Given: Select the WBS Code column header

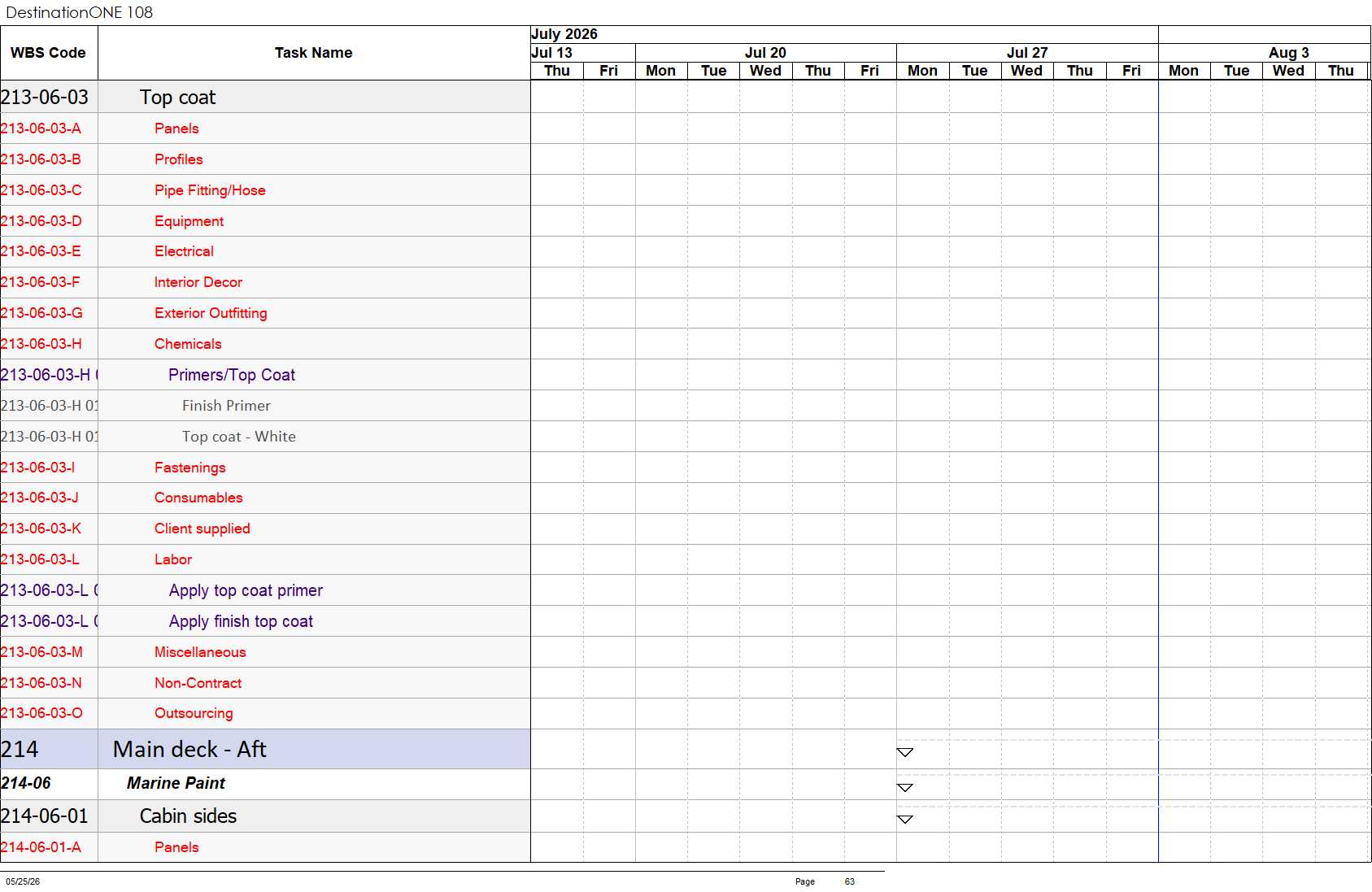Looking at the screenshot, I should click(48, 53).
